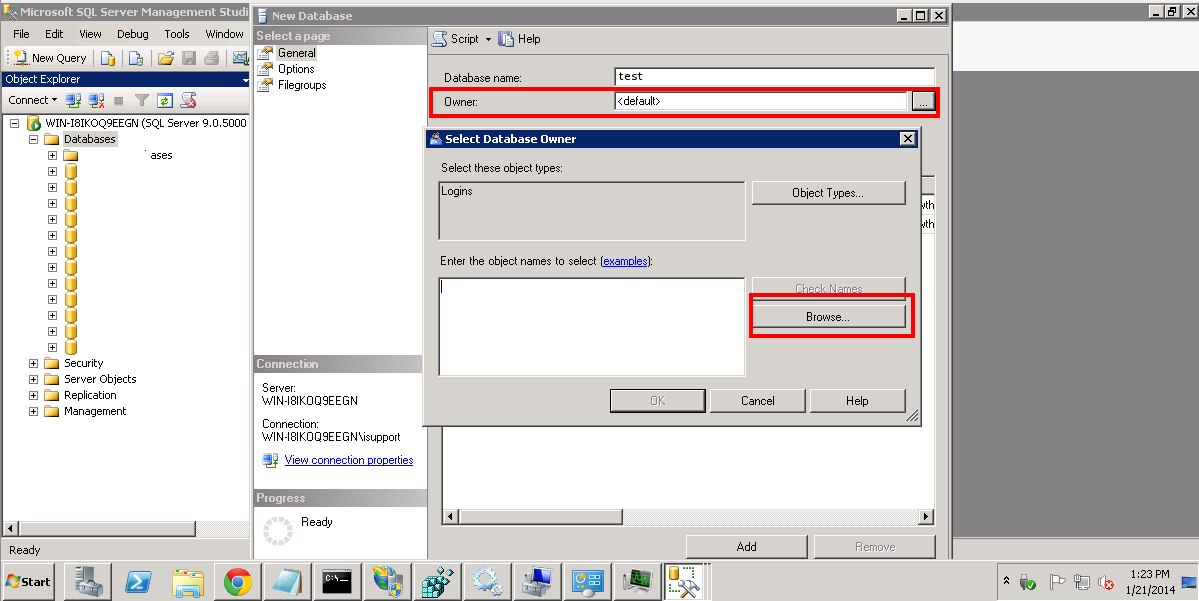Click the Disconnect server icon with red X
This screenshot has height=601, width=1199.
96,100
